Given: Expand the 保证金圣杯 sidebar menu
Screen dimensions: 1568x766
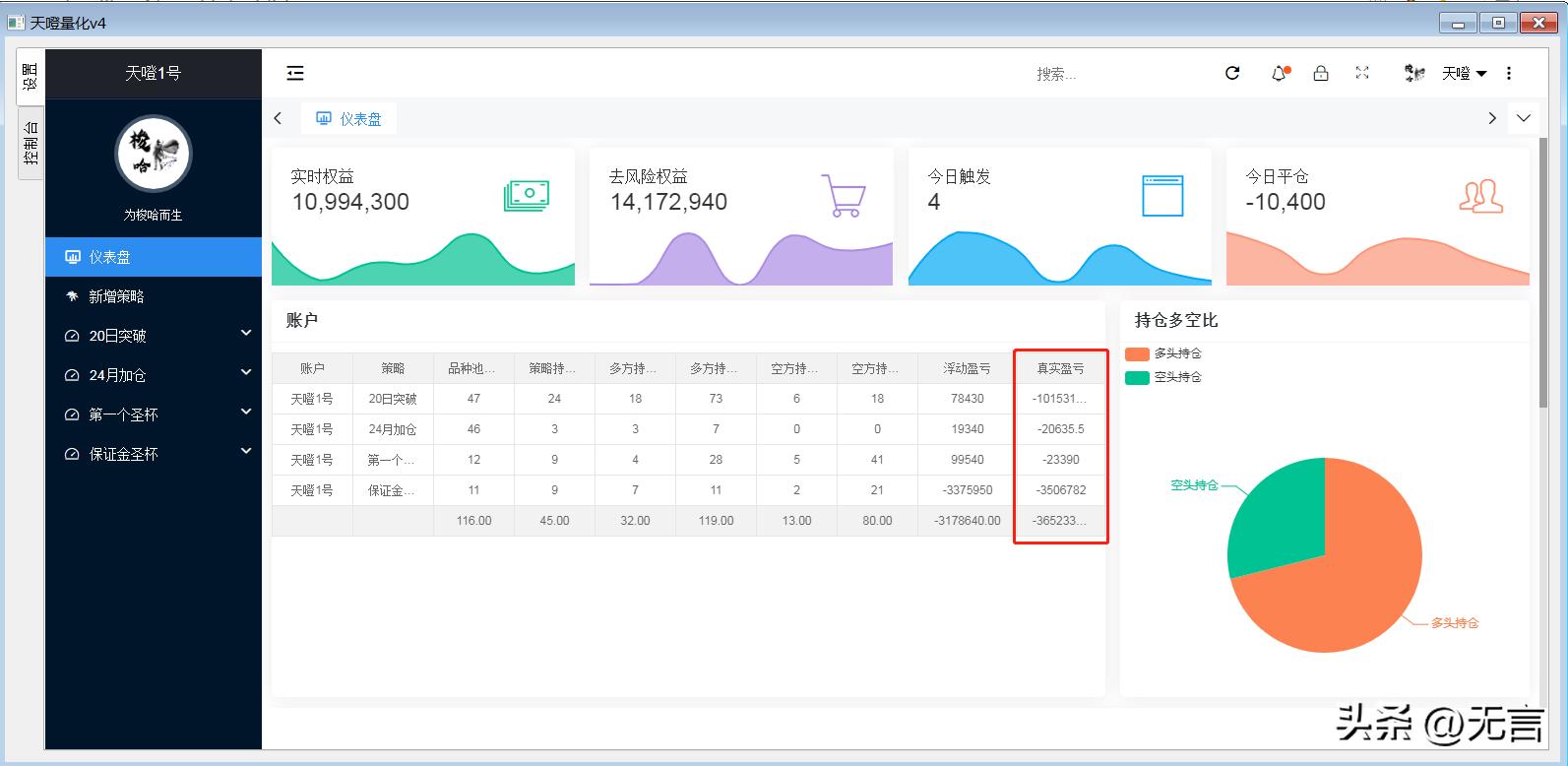Looking at the screenshot, I should (153, 454).
